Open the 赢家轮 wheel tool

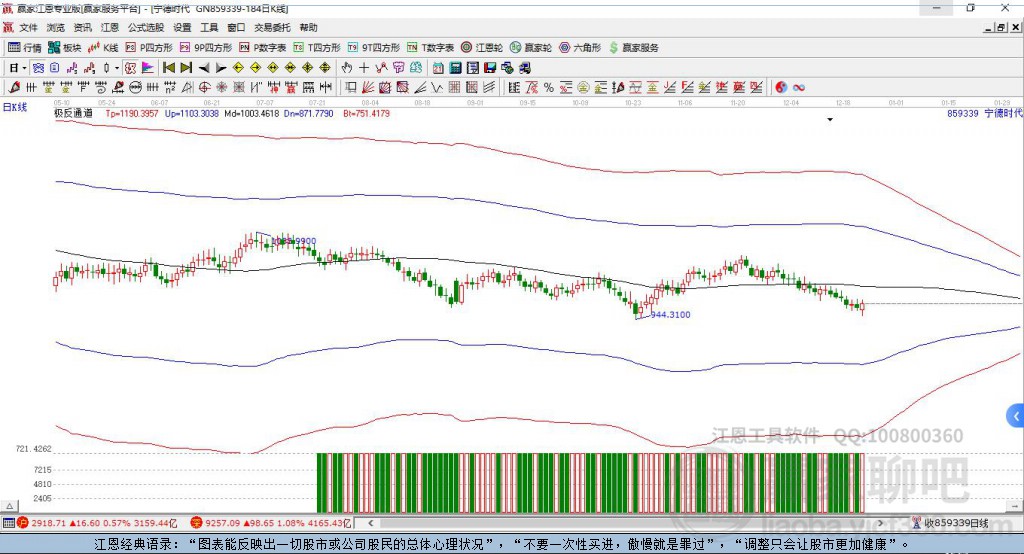click(531, 48)
